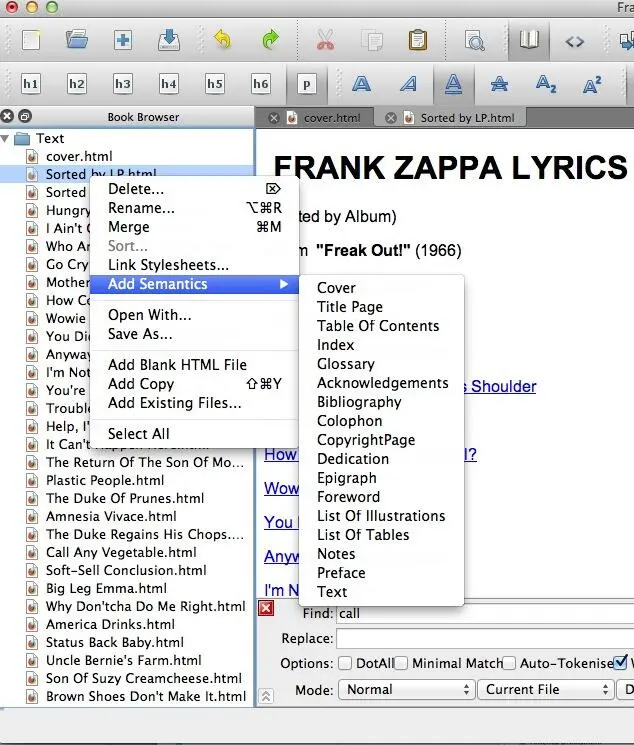The height and width of the screenshot is (745, 634).
Task: Expand the Add Semantics submenu arrow
Action: coord(284,284)
